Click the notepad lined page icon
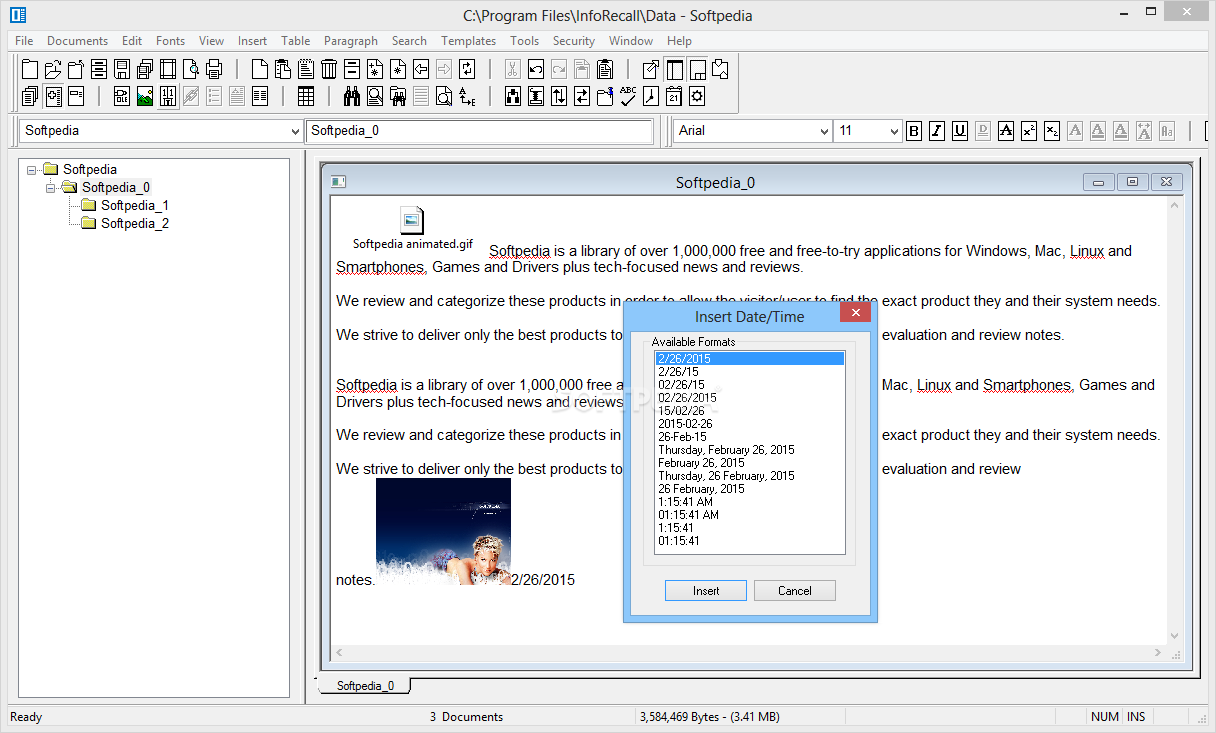This screenshot has width=1216, height=733. tap(305, 69)
